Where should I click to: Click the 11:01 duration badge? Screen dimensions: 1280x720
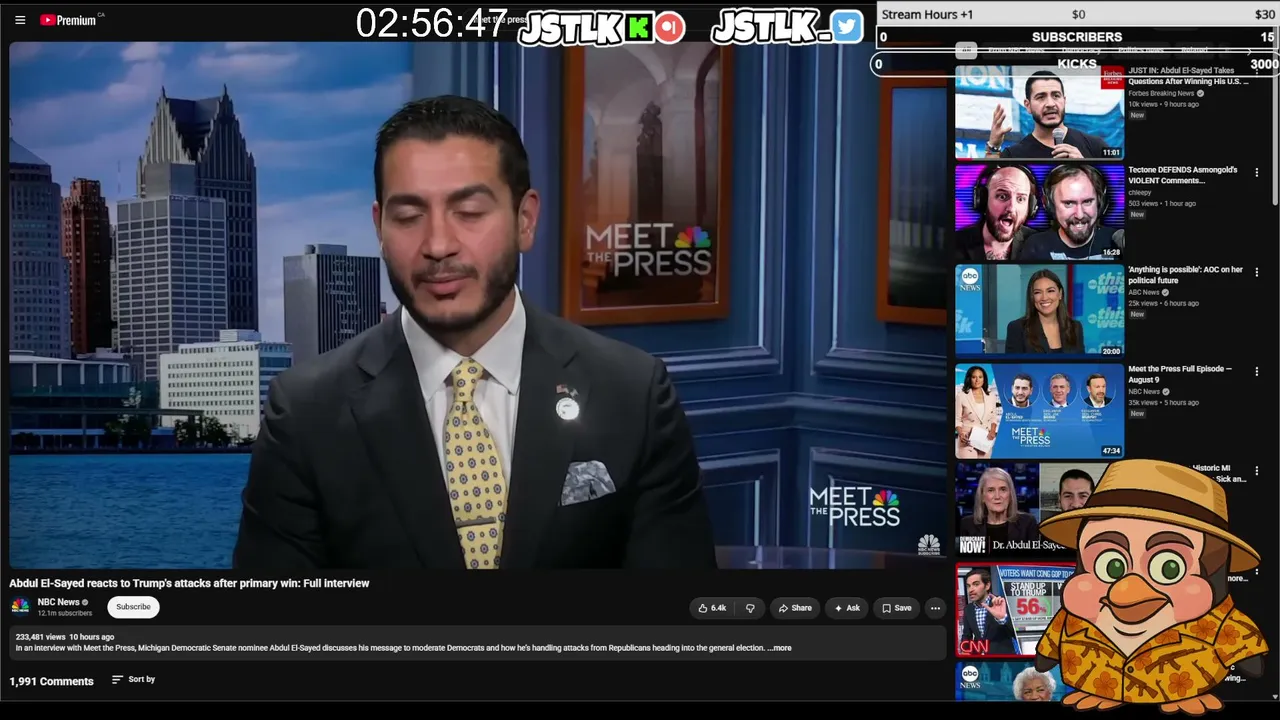click(x=1111, y=152)
